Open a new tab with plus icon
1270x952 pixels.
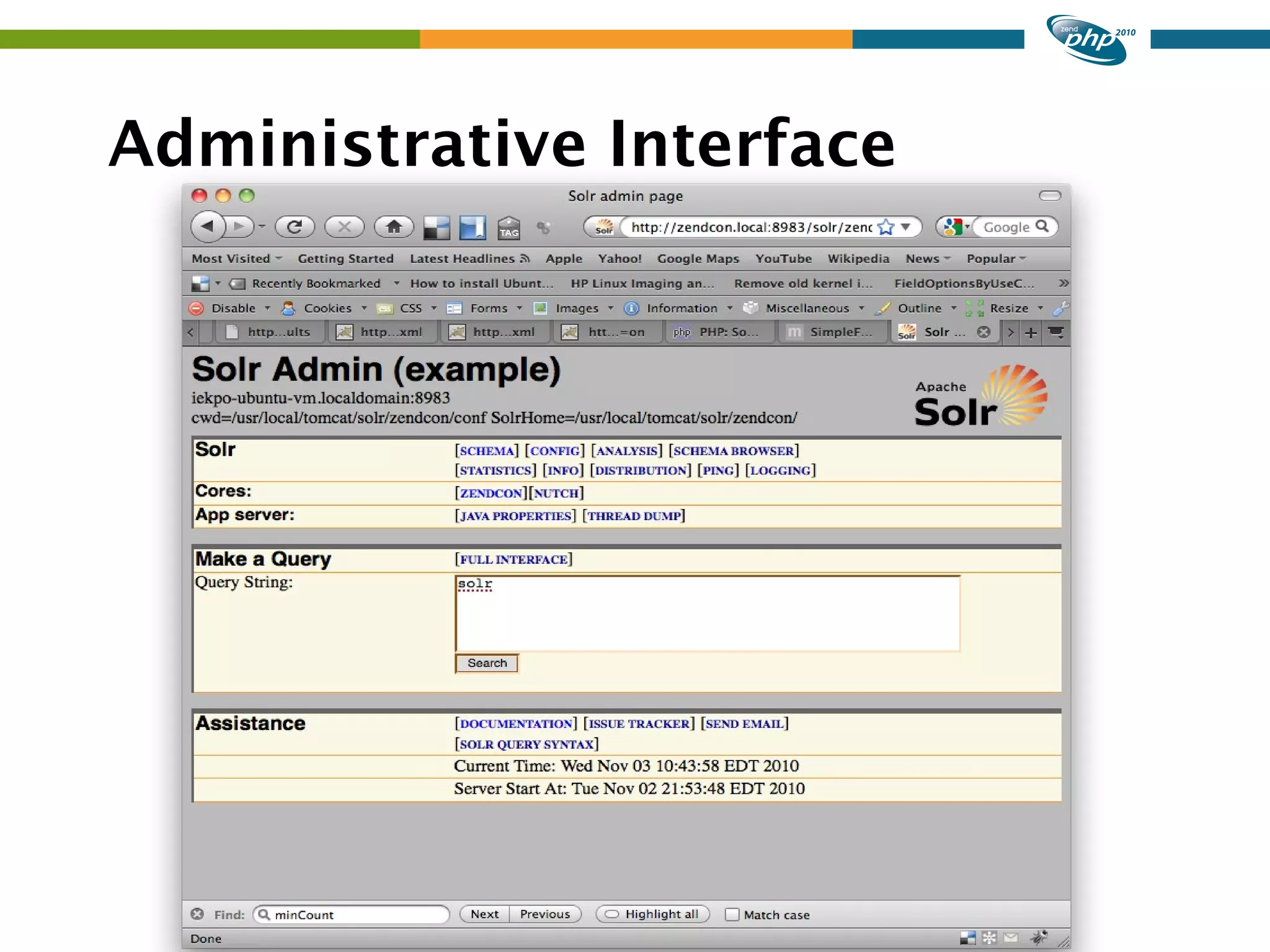(x=1031, y=333)
